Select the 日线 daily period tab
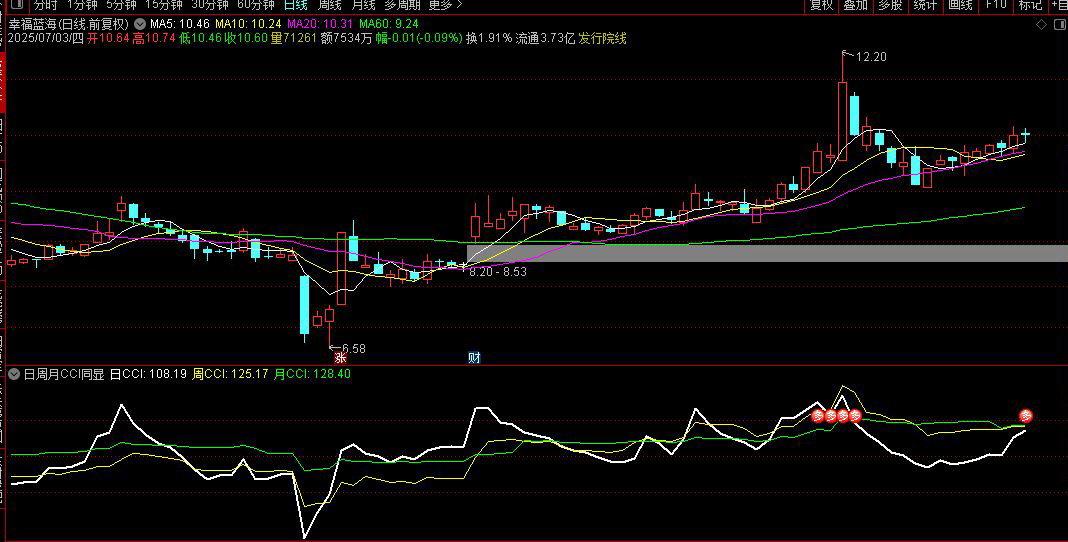This screenshot has height=542, width=1068. point(296,5)
